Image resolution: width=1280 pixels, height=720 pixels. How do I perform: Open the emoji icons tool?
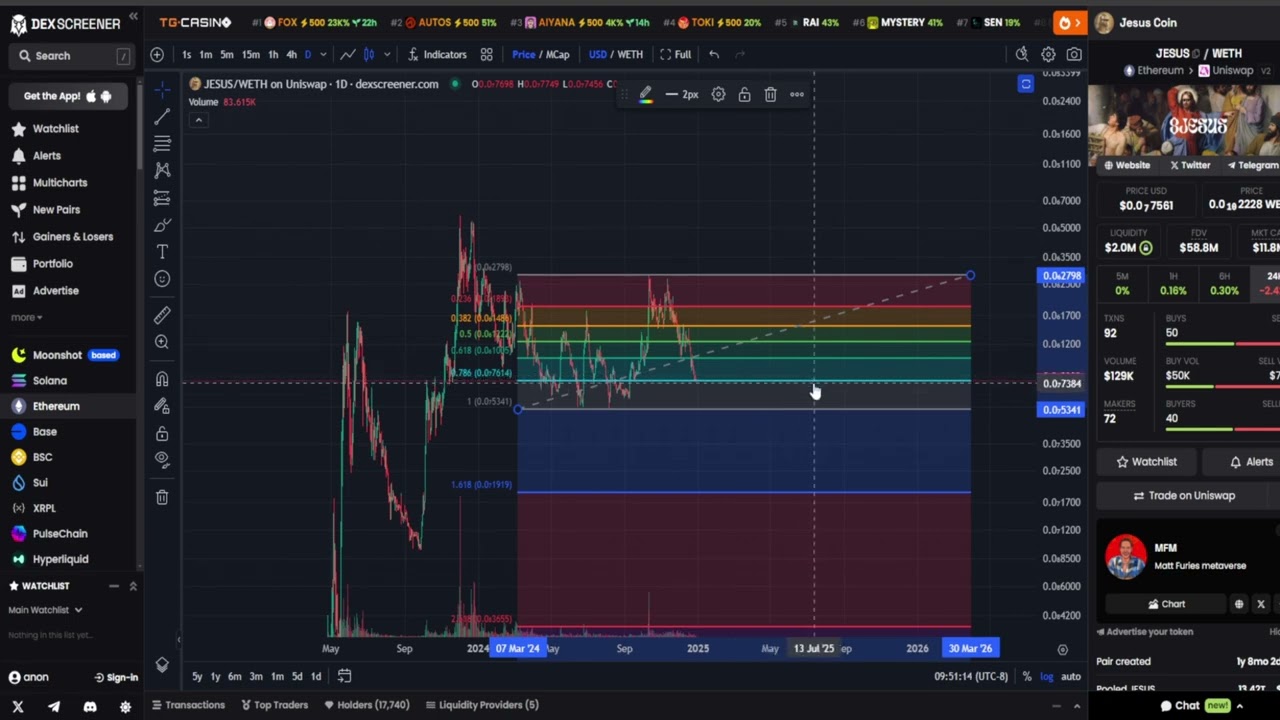point(162,279)
